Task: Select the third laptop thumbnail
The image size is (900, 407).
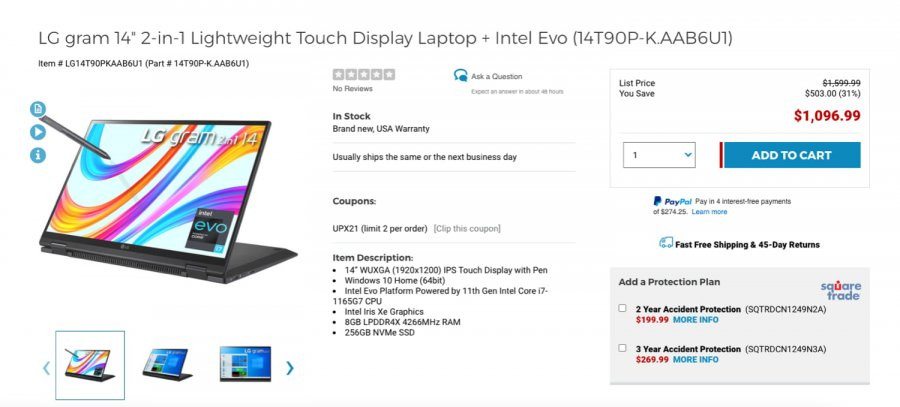Action: 245,364
